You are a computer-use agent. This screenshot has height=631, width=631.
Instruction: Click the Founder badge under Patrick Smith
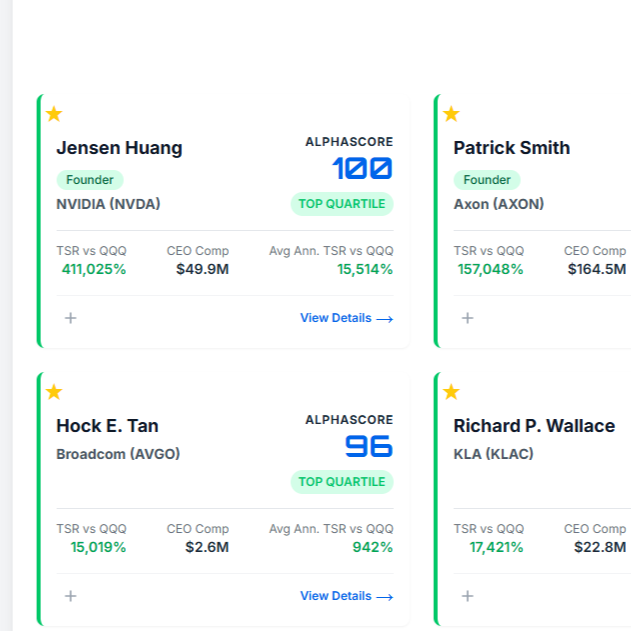(x=487, y=180)
